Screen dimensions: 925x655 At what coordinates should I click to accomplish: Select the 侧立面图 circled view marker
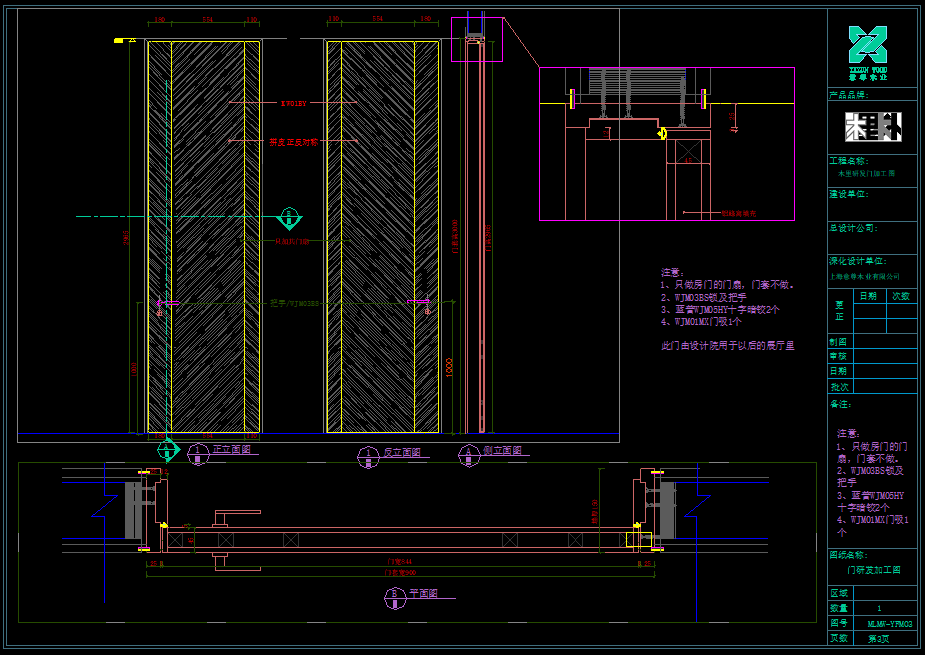(x=468, y=454)
